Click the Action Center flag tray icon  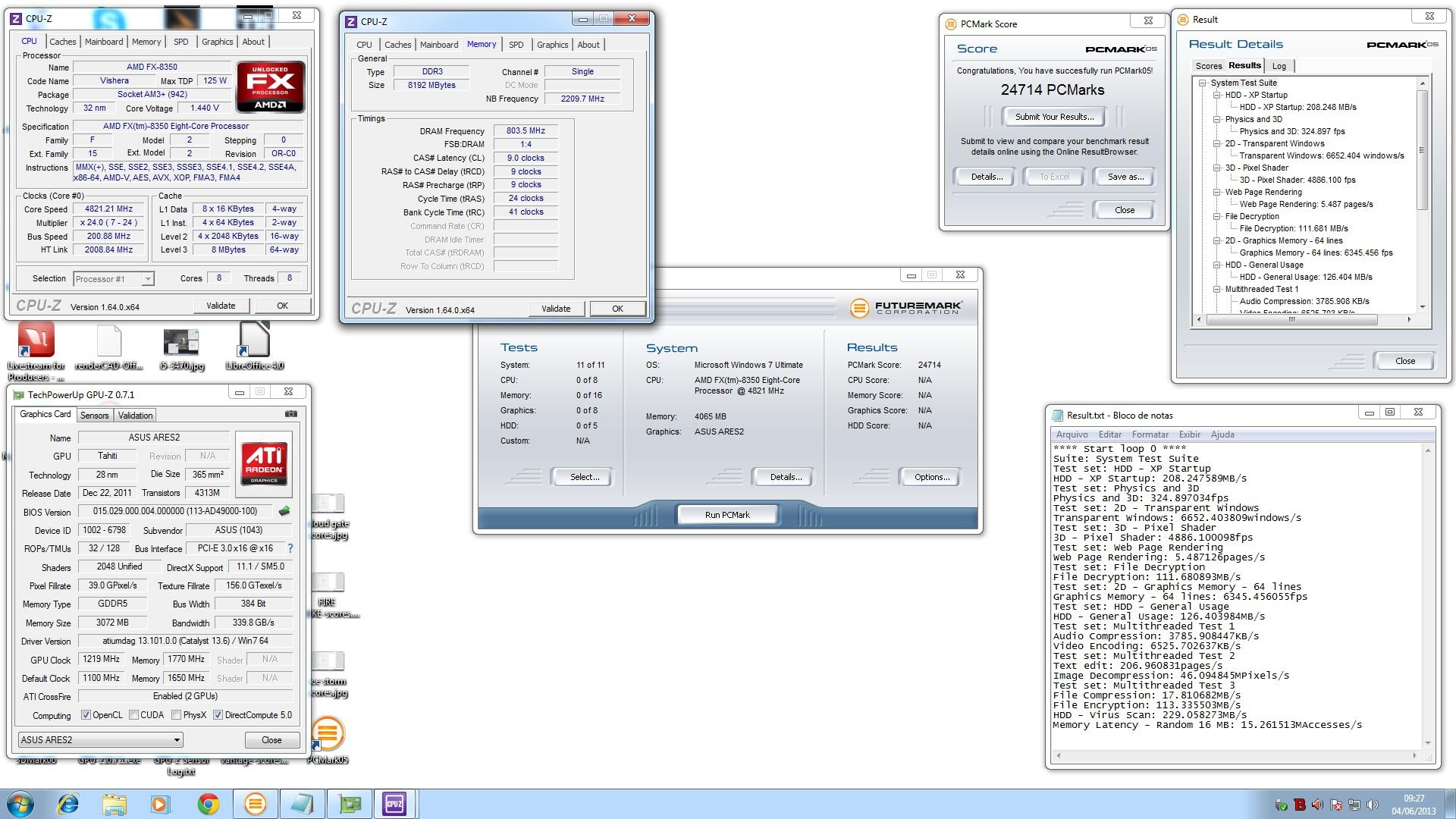[x=1336, y=805]
